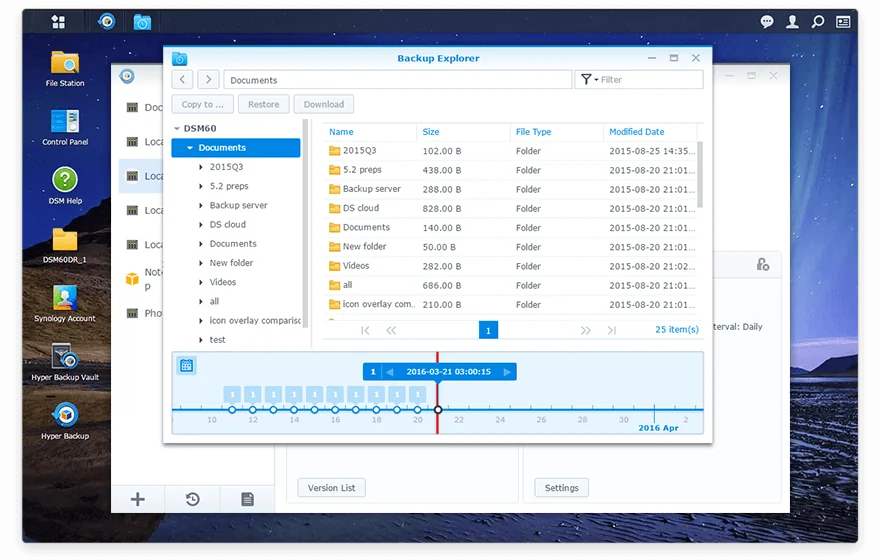Go to next version arrow on timeline
880x560 pixels.
coord(508,372)
